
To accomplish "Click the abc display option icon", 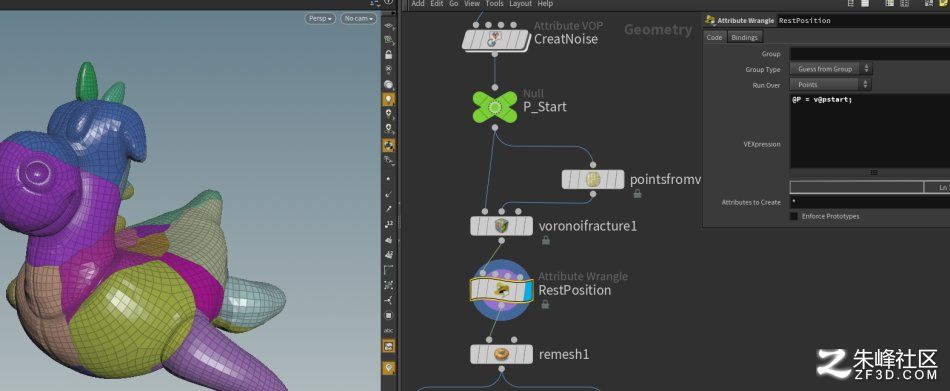I will tap(389, 330).
